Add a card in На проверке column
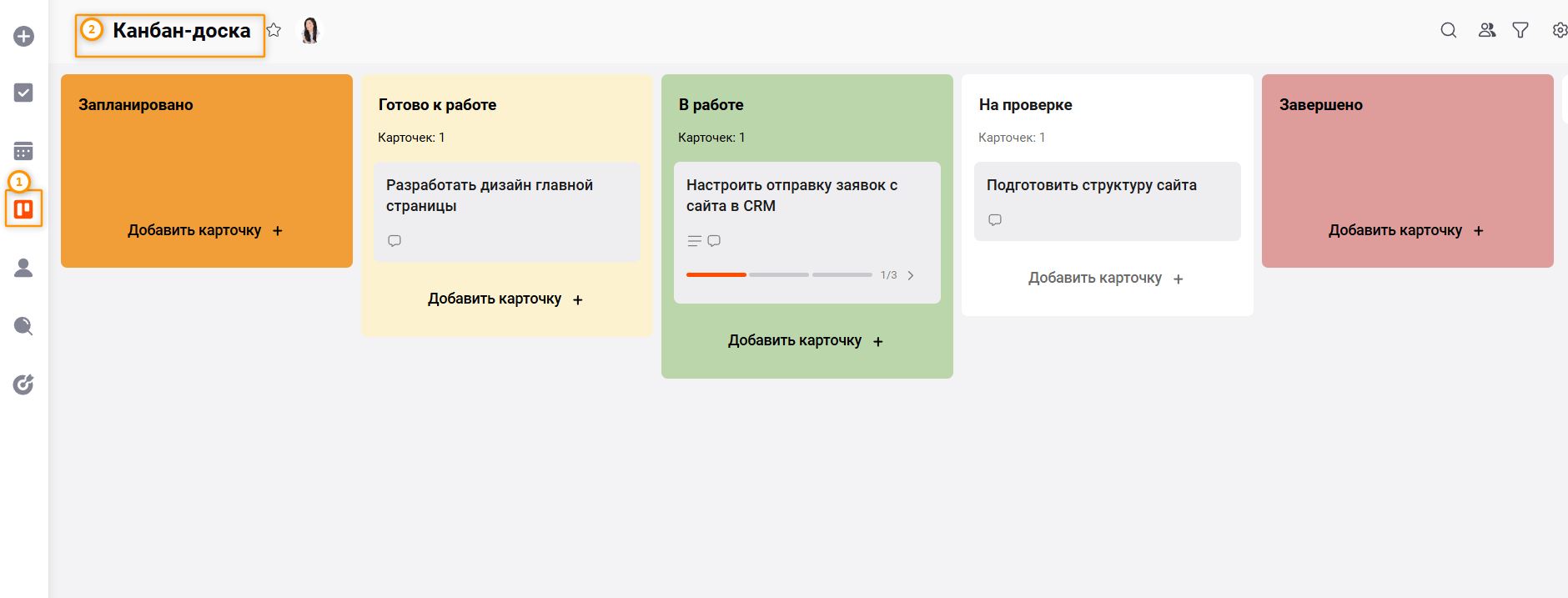Viewport: 1568px width, 598px height. (1106, 279)
